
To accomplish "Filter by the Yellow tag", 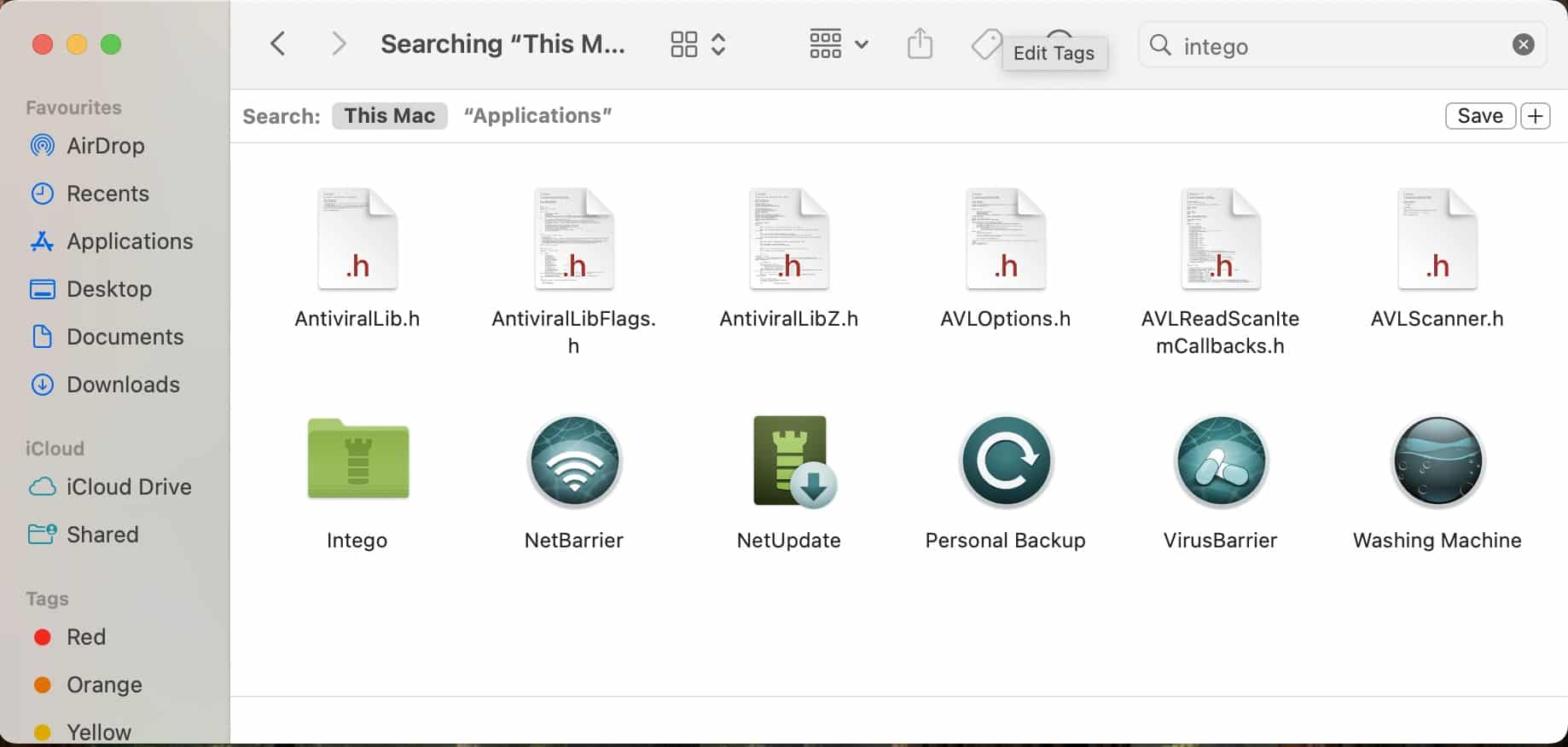I will 82,733.
